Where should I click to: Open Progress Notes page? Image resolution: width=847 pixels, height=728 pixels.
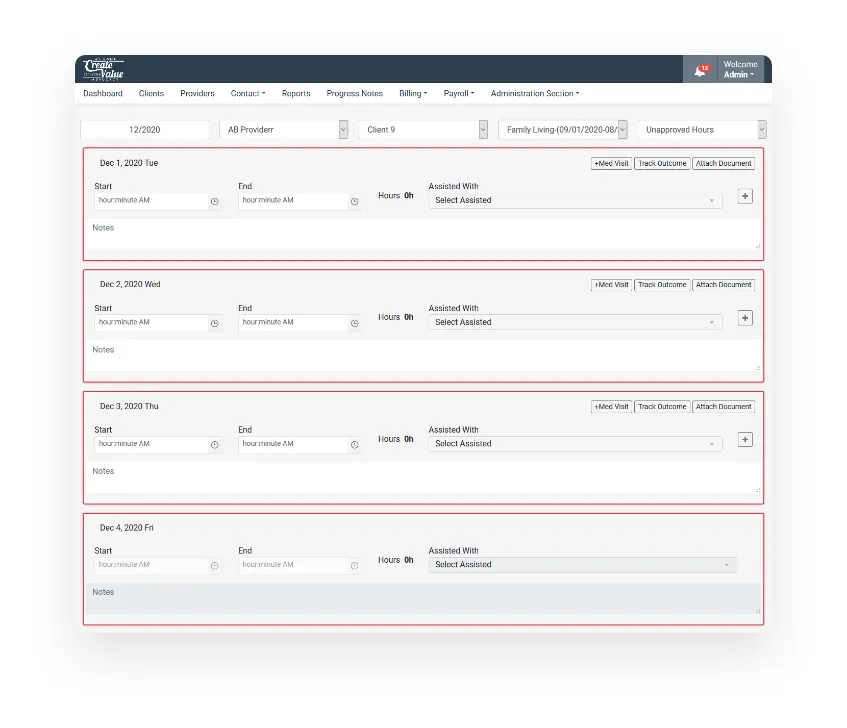click(354, 93)
